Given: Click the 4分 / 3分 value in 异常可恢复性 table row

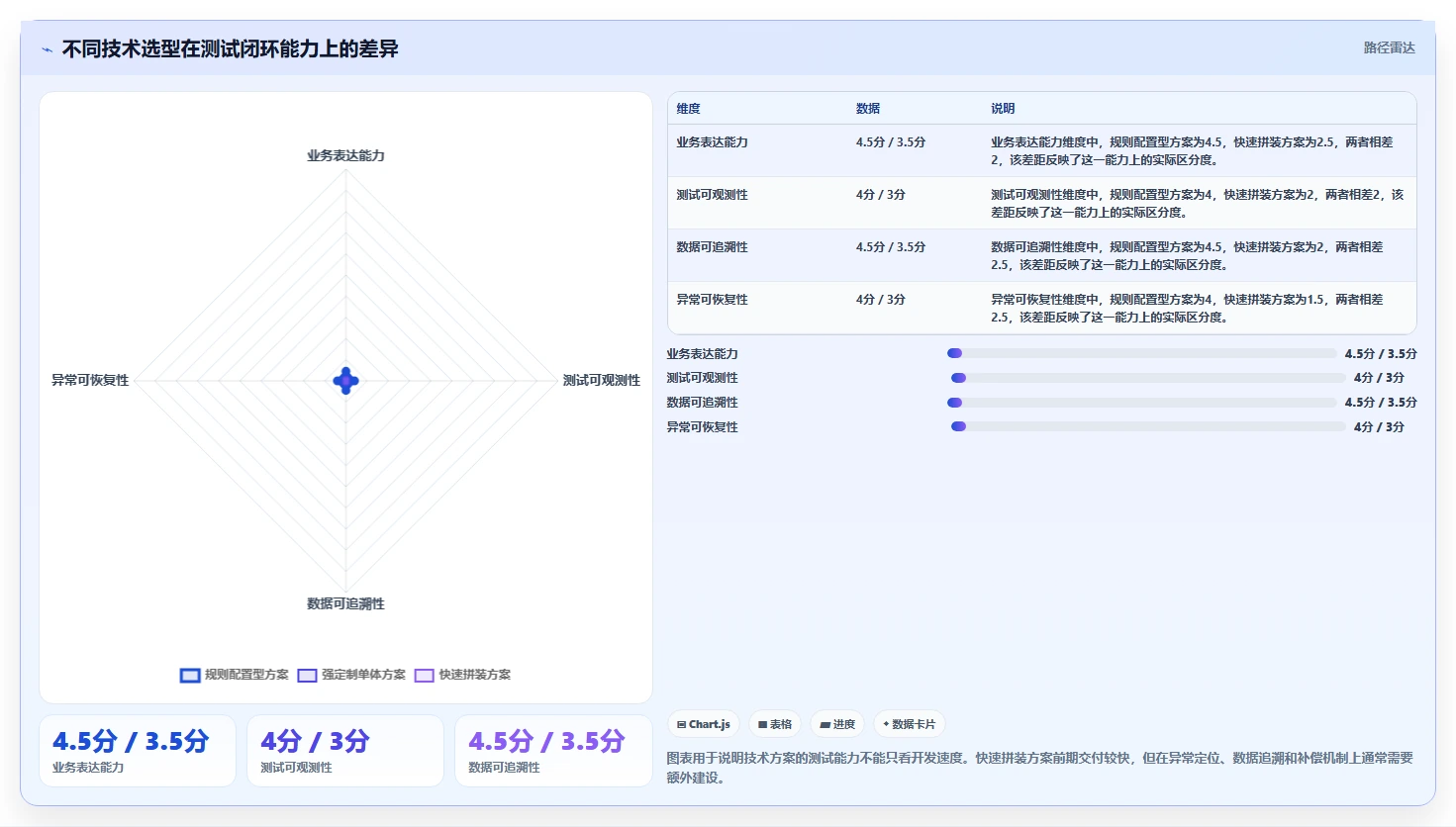Looking at the screenshot, I should click(x=881, y=300).
